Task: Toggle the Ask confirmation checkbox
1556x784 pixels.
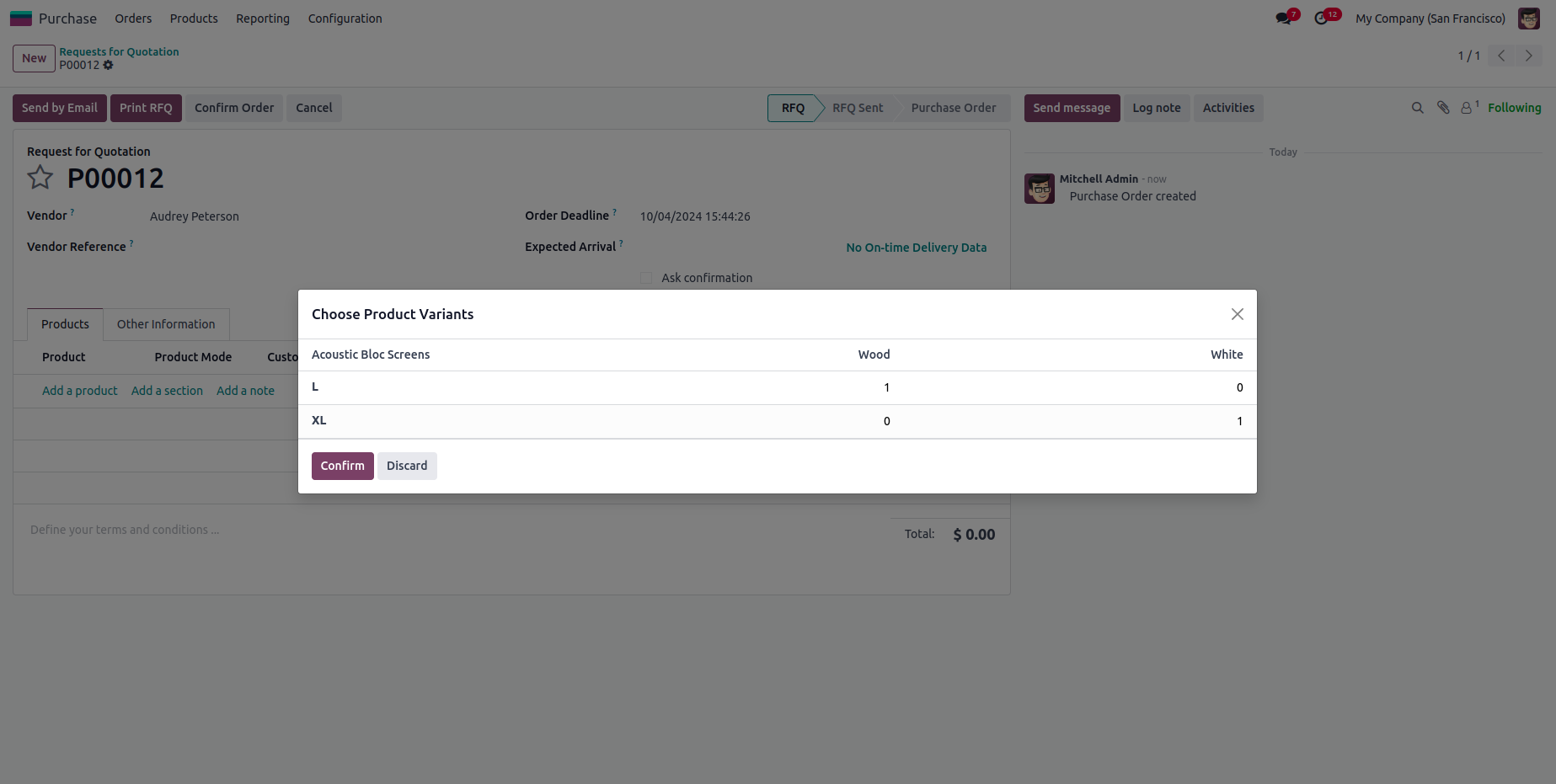Action: tap(646, 278)
